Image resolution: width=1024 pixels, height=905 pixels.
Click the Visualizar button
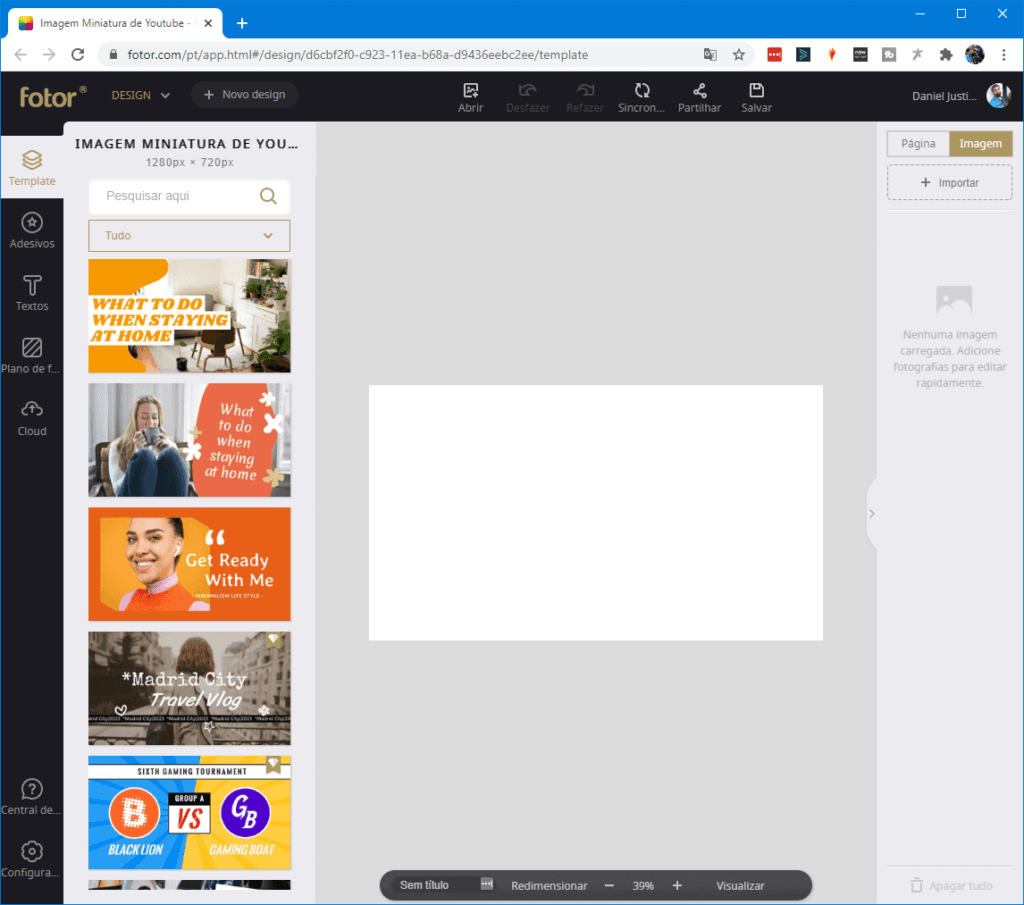point(740,885)
